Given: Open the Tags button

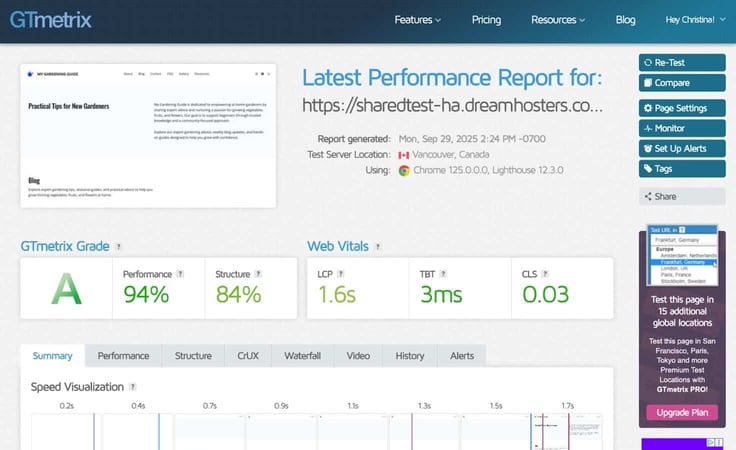Looking at the screenshot, I should [682, 168].
